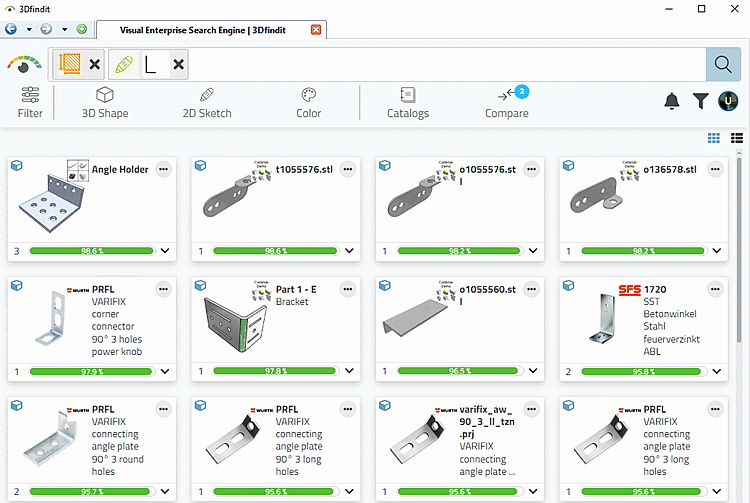The image size is (750, 503).
Task: Click the 3D cube icon on Angle Holder
Action: click(x=17, y=165)
